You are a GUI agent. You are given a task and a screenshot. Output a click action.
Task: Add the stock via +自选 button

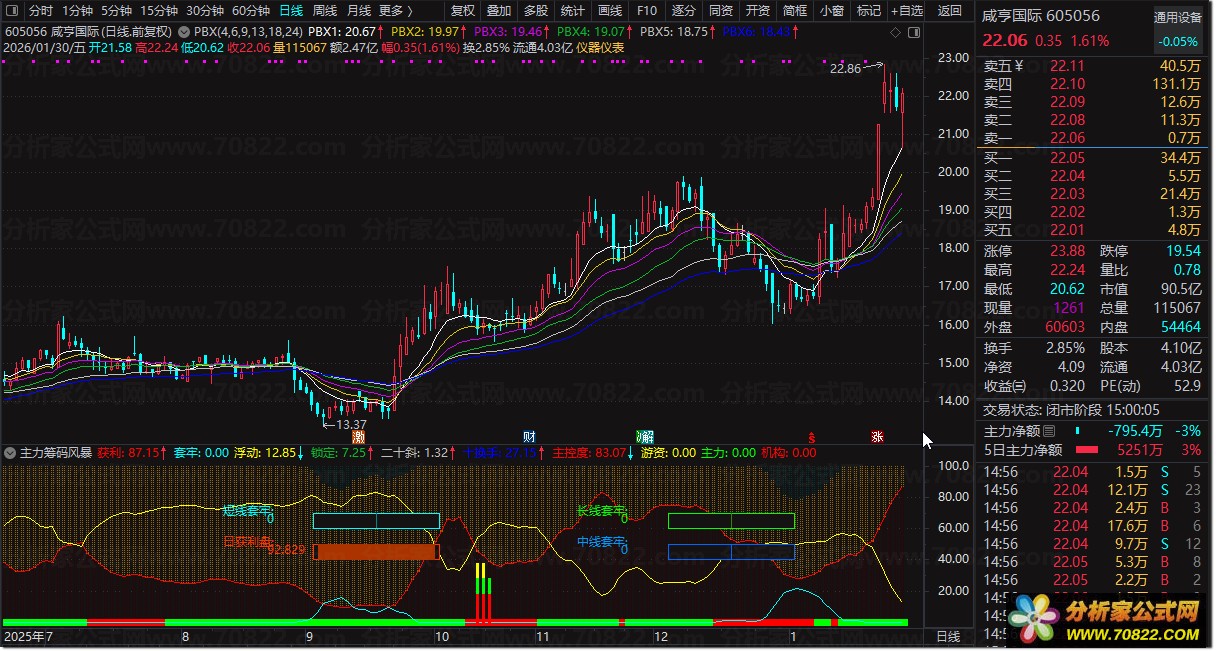pyautogui.click(x=906, y=11)
